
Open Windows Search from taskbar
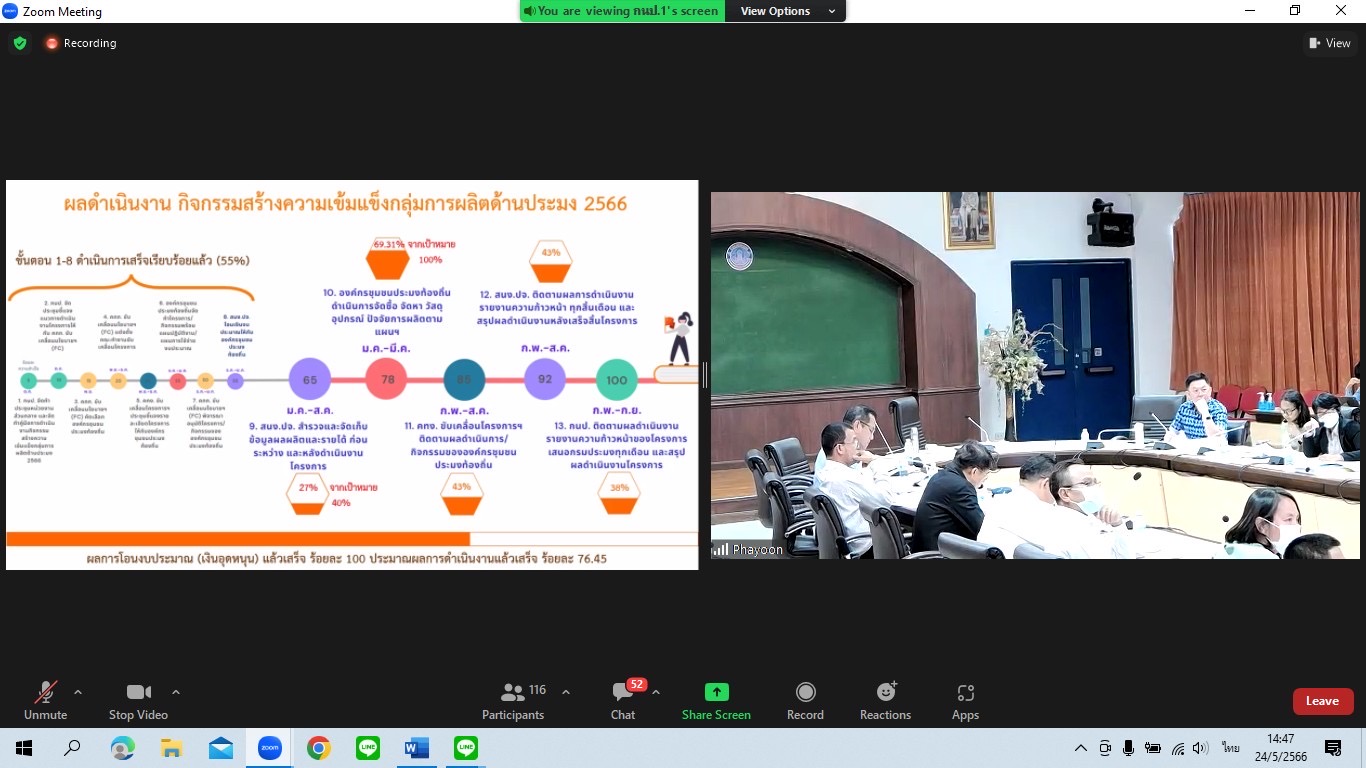pos(72,748)
